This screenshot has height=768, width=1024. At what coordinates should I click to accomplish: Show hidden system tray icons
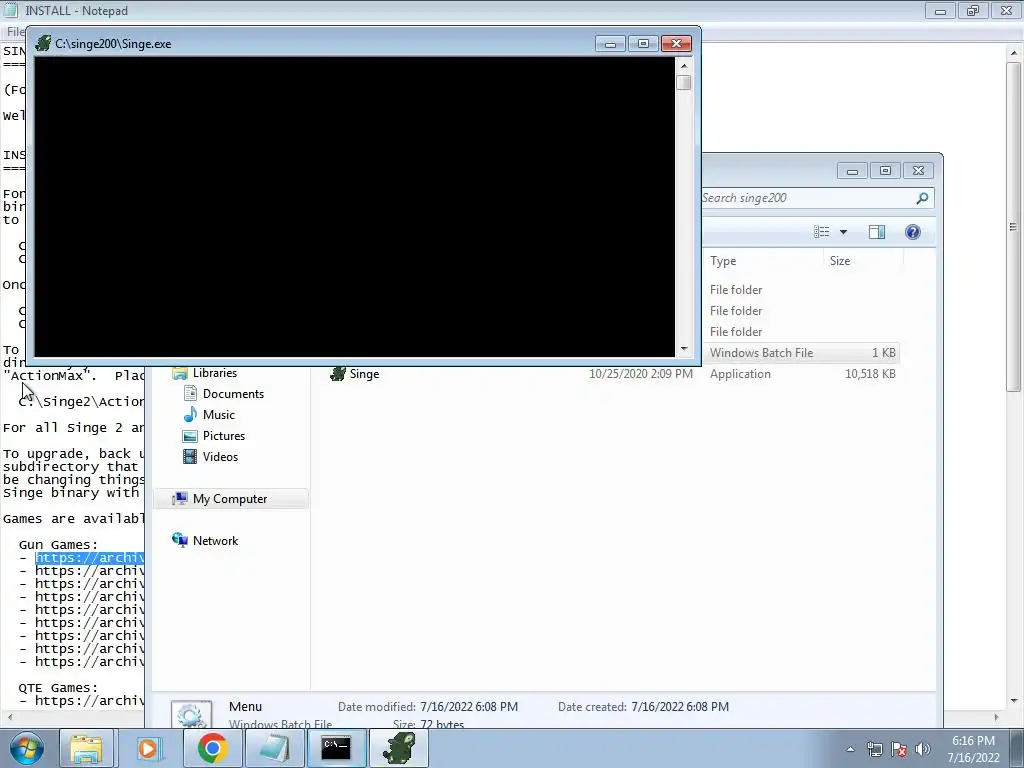(850, 749)
